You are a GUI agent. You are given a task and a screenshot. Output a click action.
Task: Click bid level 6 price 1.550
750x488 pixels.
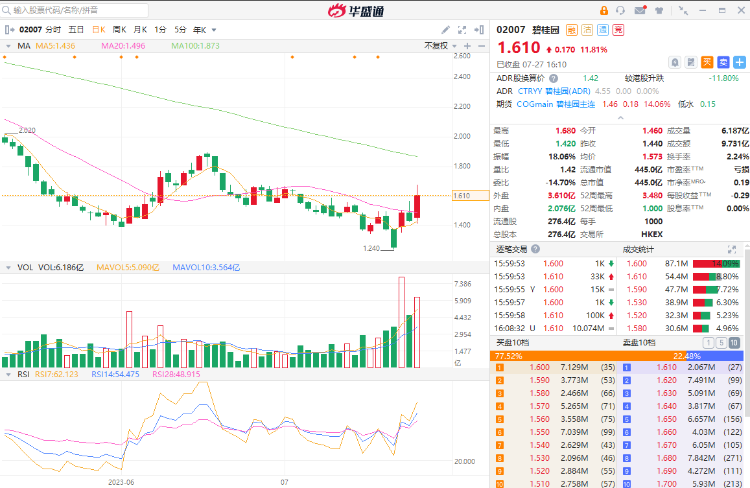[540, 432]
